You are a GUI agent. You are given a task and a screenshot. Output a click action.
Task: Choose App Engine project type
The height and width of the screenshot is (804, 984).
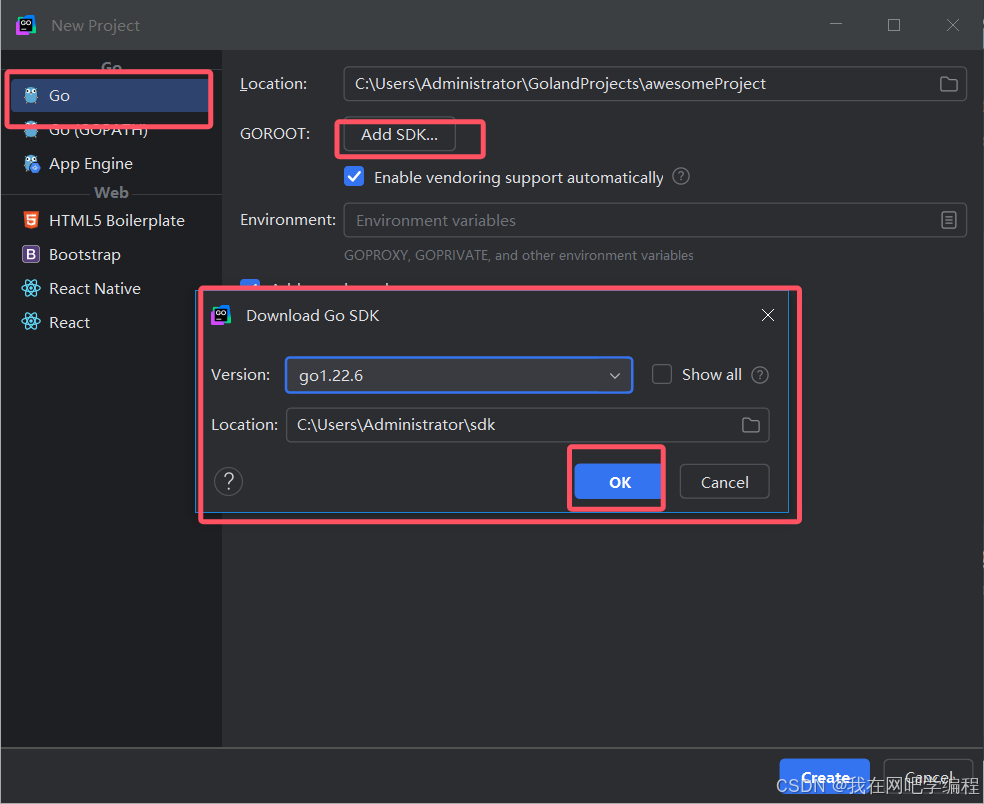(x=90, y=164)
